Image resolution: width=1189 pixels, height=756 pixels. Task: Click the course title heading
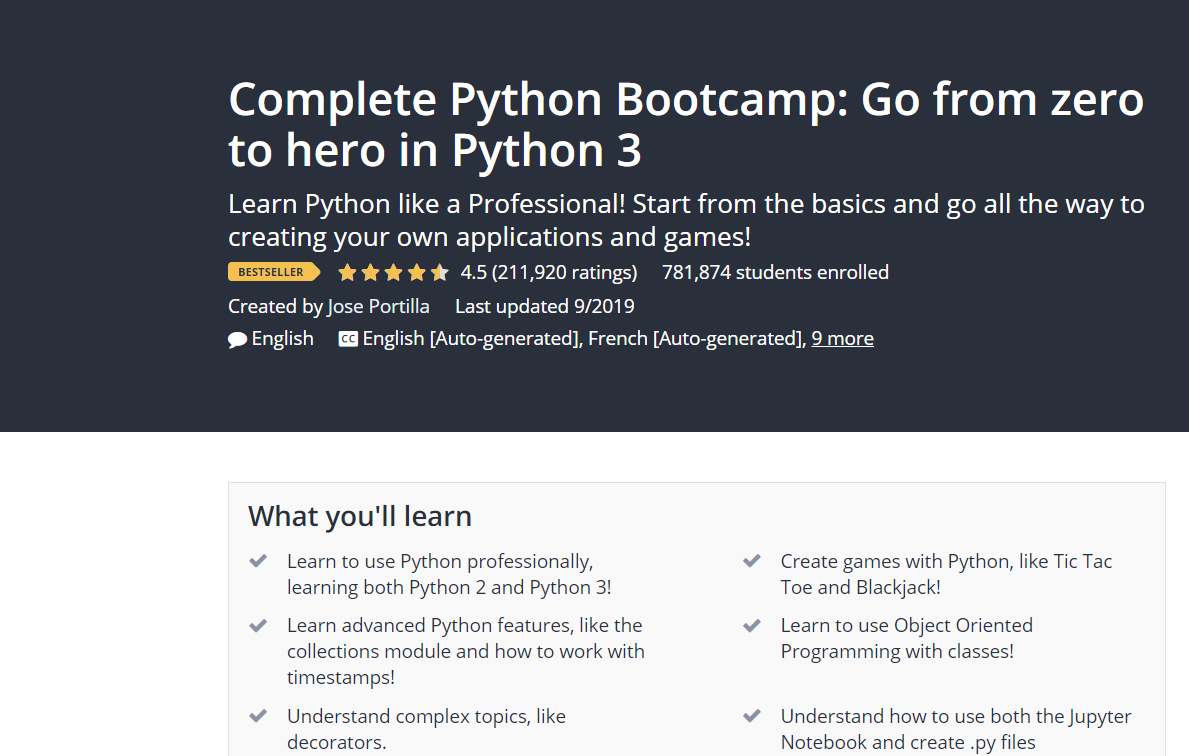coord(685,125)
